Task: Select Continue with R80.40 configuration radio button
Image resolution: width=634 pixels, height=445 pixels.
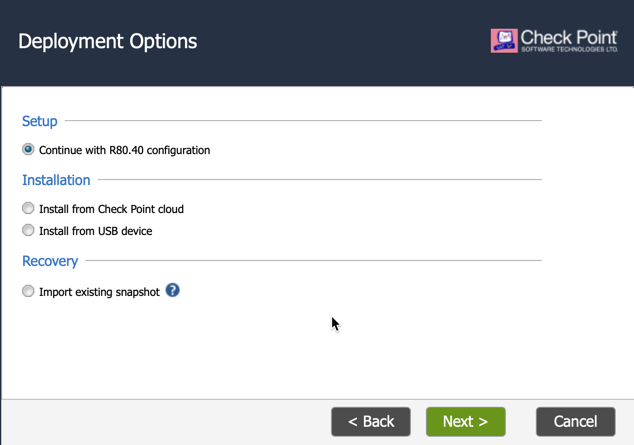Action: [x=28, y=149]
